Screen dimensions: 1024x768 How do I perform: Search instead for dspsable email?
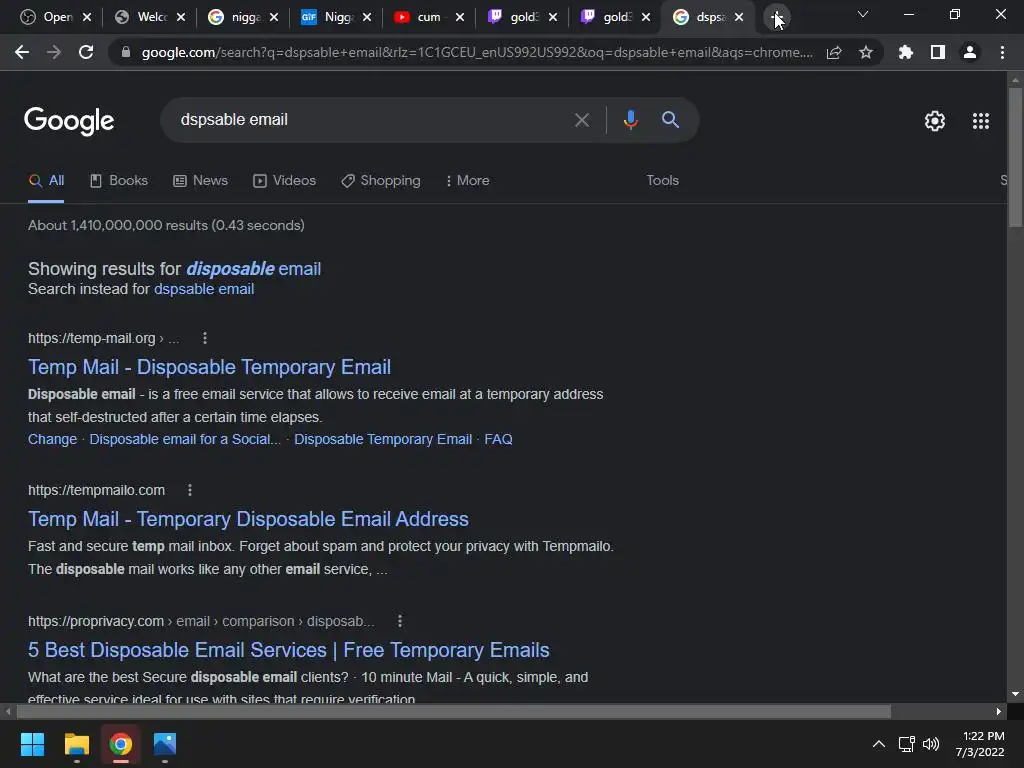click(204, 289)
